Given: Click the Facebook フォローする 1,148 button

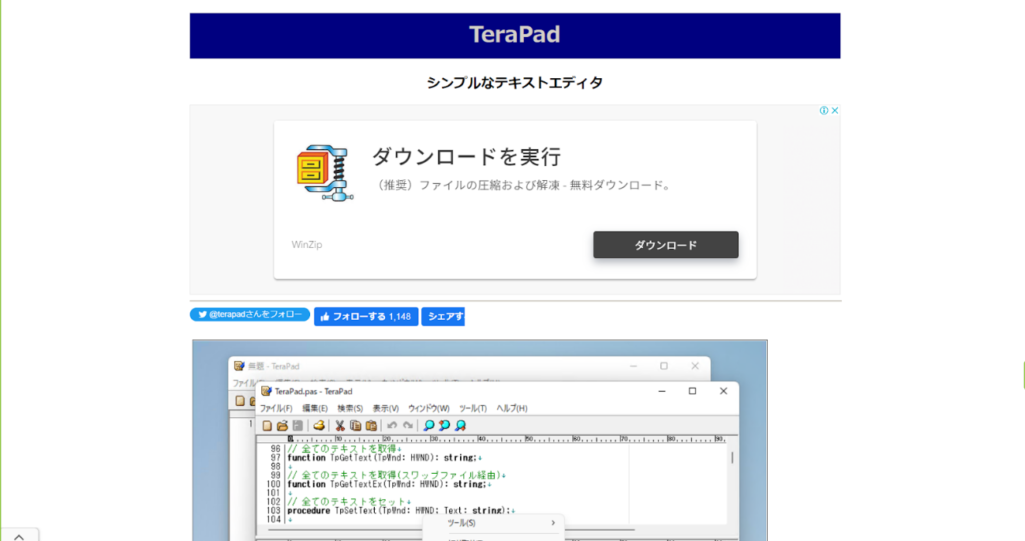Looking at the screenshot, I should point(366,316).
